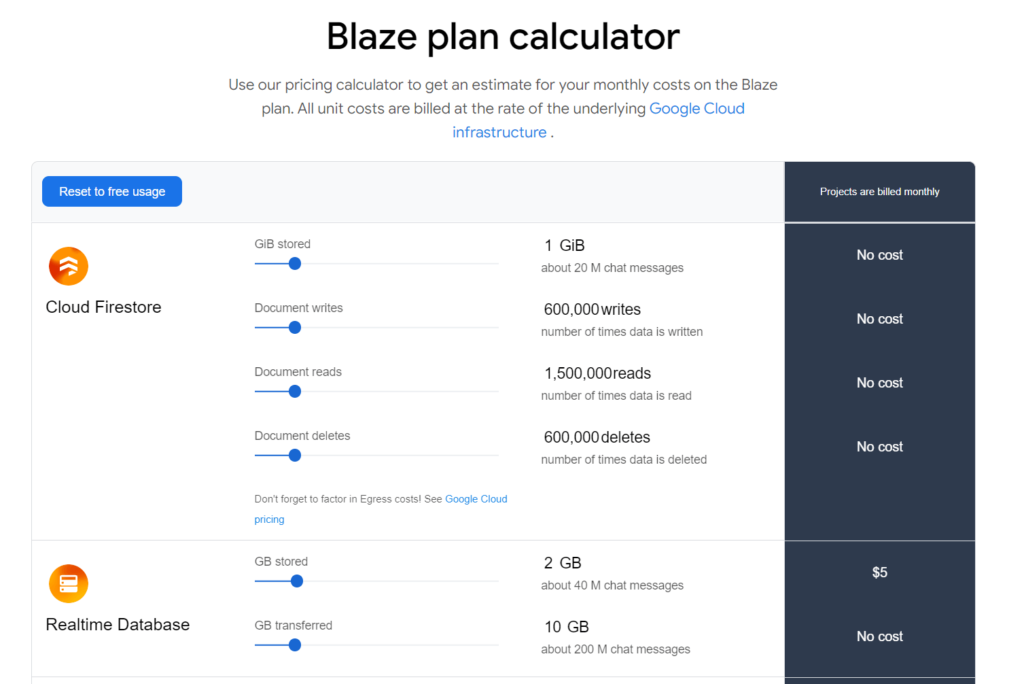Click the Realtime Database GB stored slider
The width and height of the screenshot is (1024, 684).
pyautogui.click(x=297, y=581)
